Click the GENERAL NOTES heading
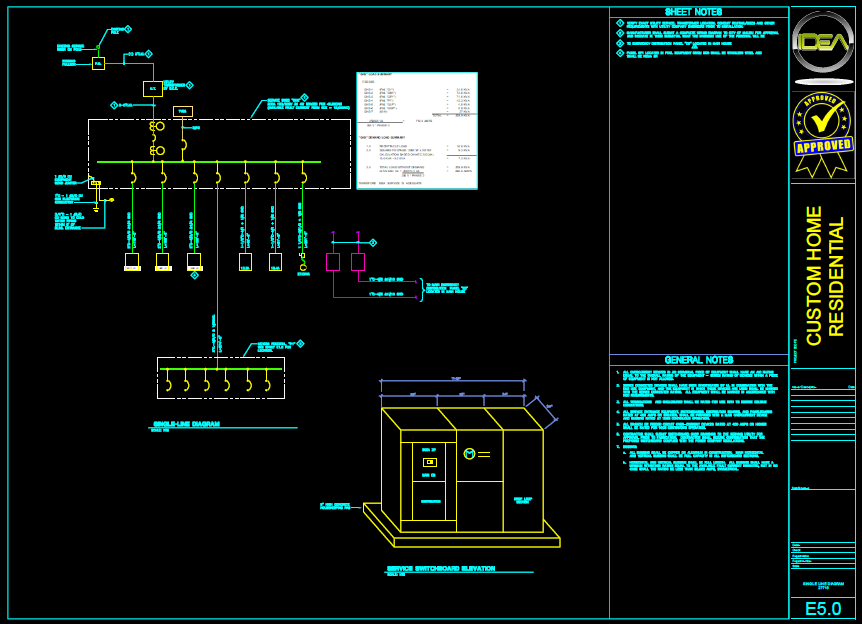Screen dimensions: 862x624 tap(699, 360)
